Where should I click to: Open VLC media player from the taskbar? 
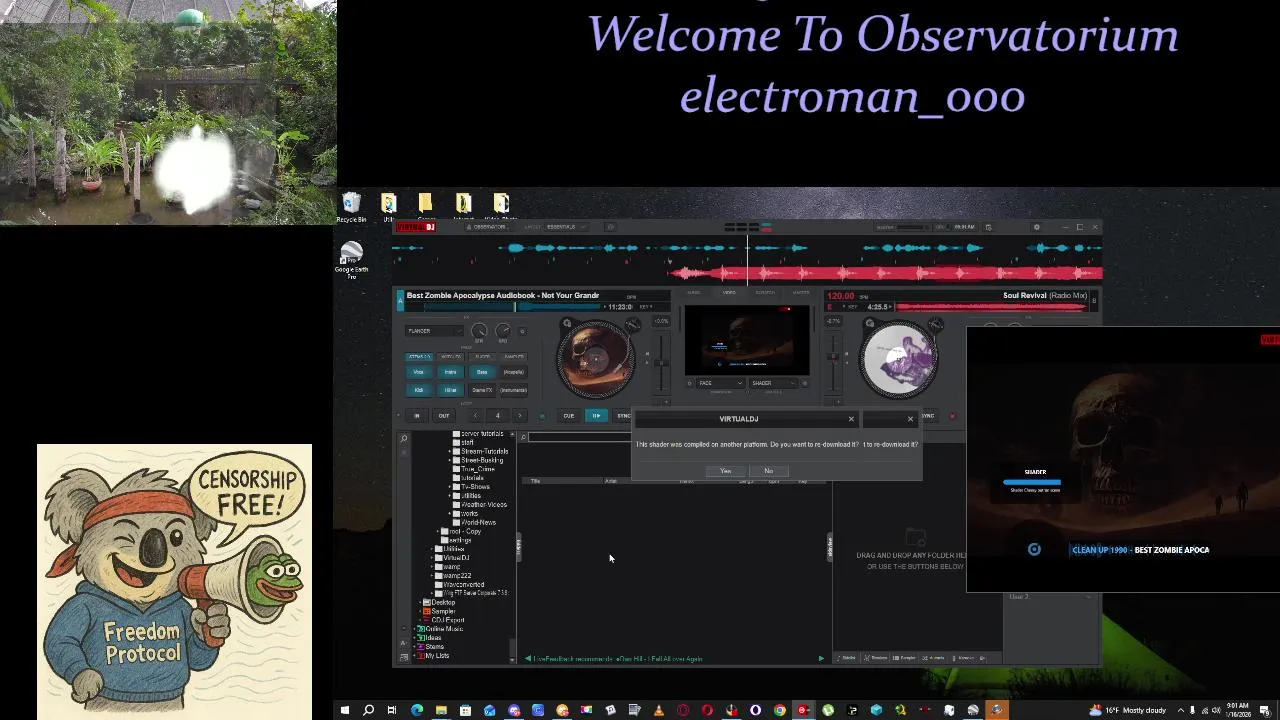658,711
